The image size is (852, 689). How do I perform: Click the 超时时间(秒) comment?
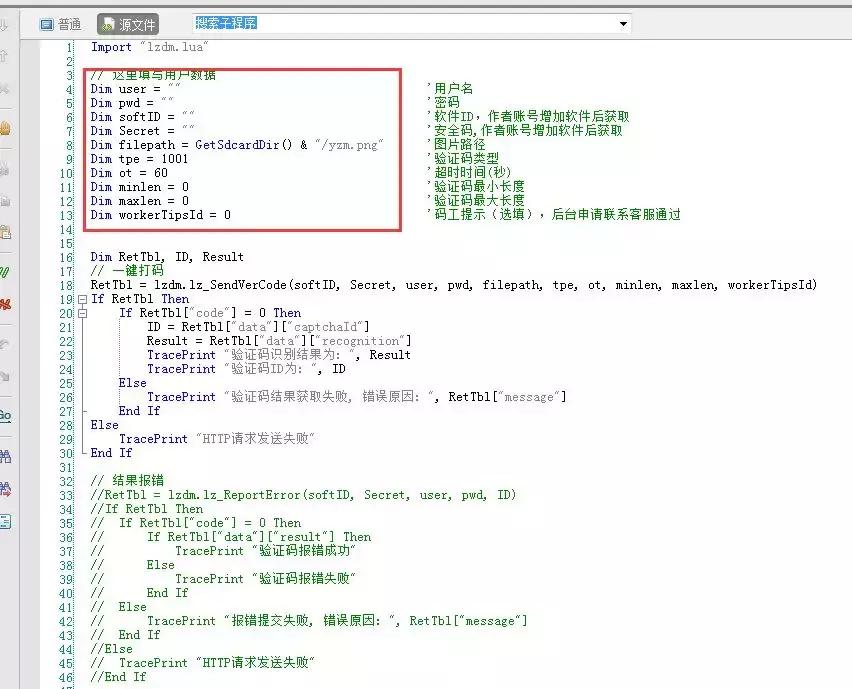(469, 172)
